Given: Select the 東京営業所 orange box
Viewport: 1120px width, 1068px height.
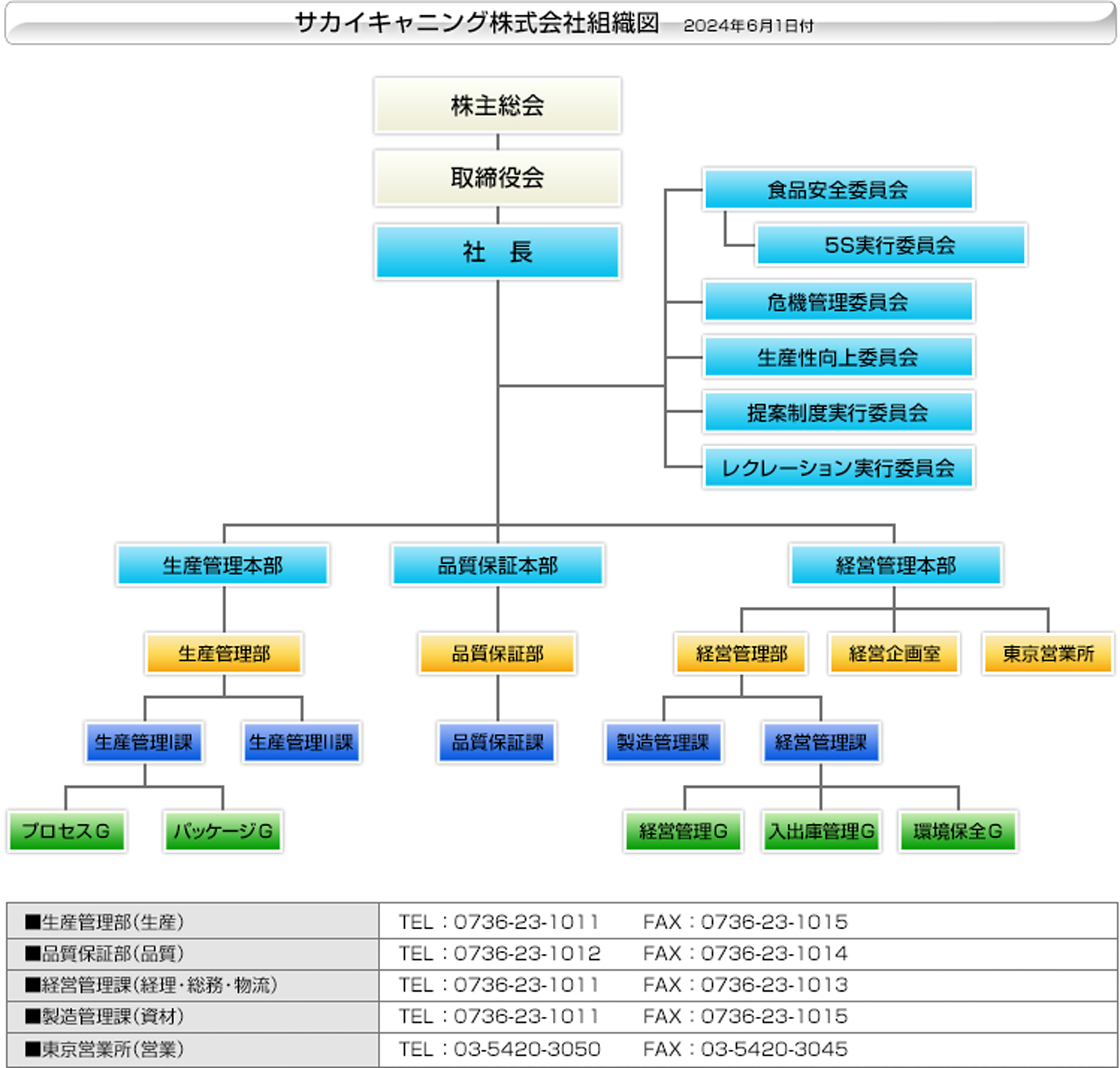Looking at the screenshot, I should pyautogui.click(x=1048, y=654).
